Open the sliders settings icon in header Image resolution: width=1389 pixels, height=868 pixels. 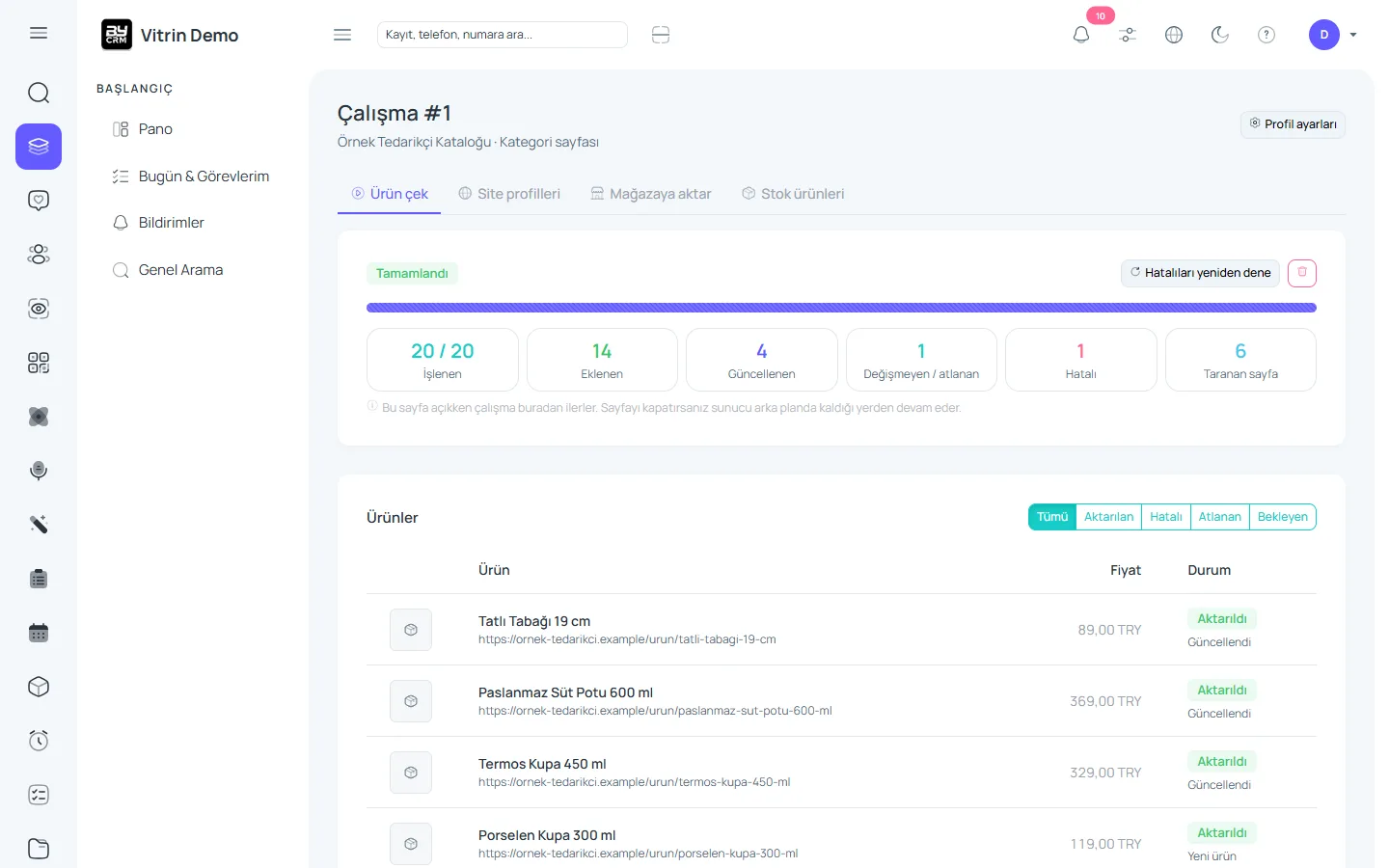(1128, 35)
